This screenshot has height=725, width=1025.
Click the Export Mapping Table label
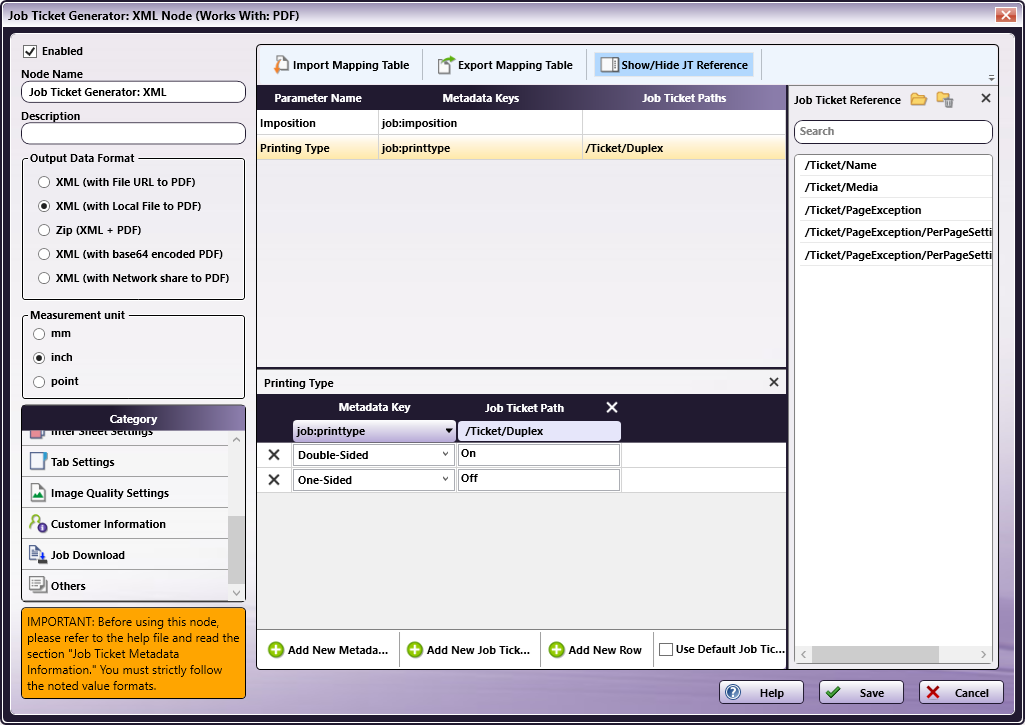[515, 65]
